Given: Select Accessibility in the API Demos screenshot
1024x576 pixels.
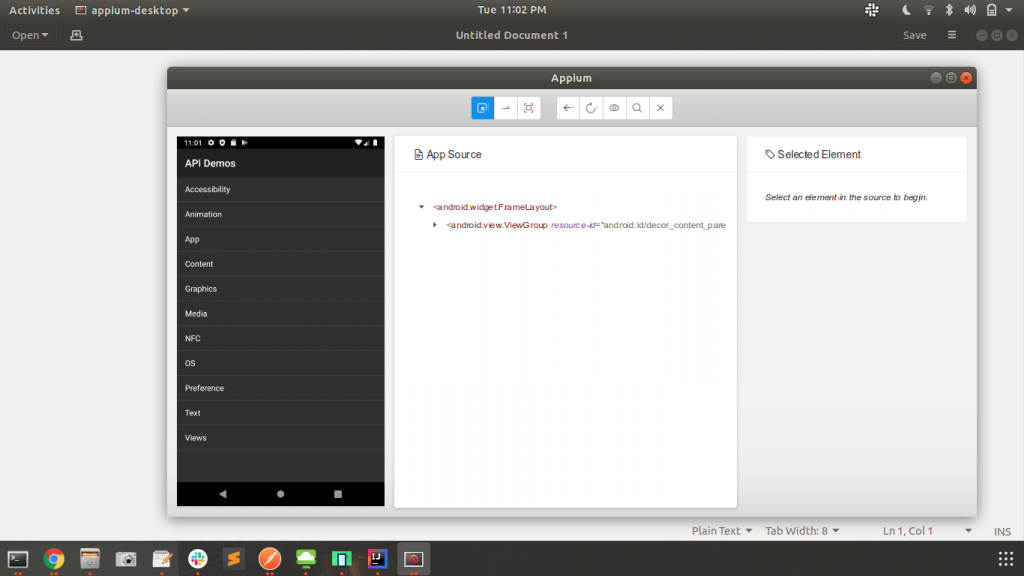Looking at the screenshot, I should (206, 189).
